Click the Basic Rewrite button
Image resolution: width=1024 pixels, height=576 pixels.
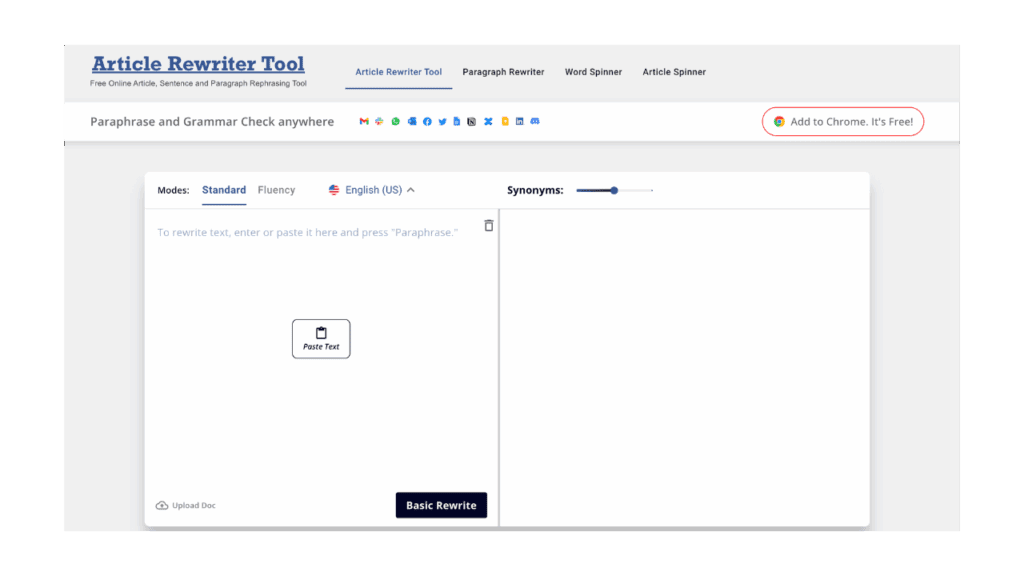pos(441,505)
